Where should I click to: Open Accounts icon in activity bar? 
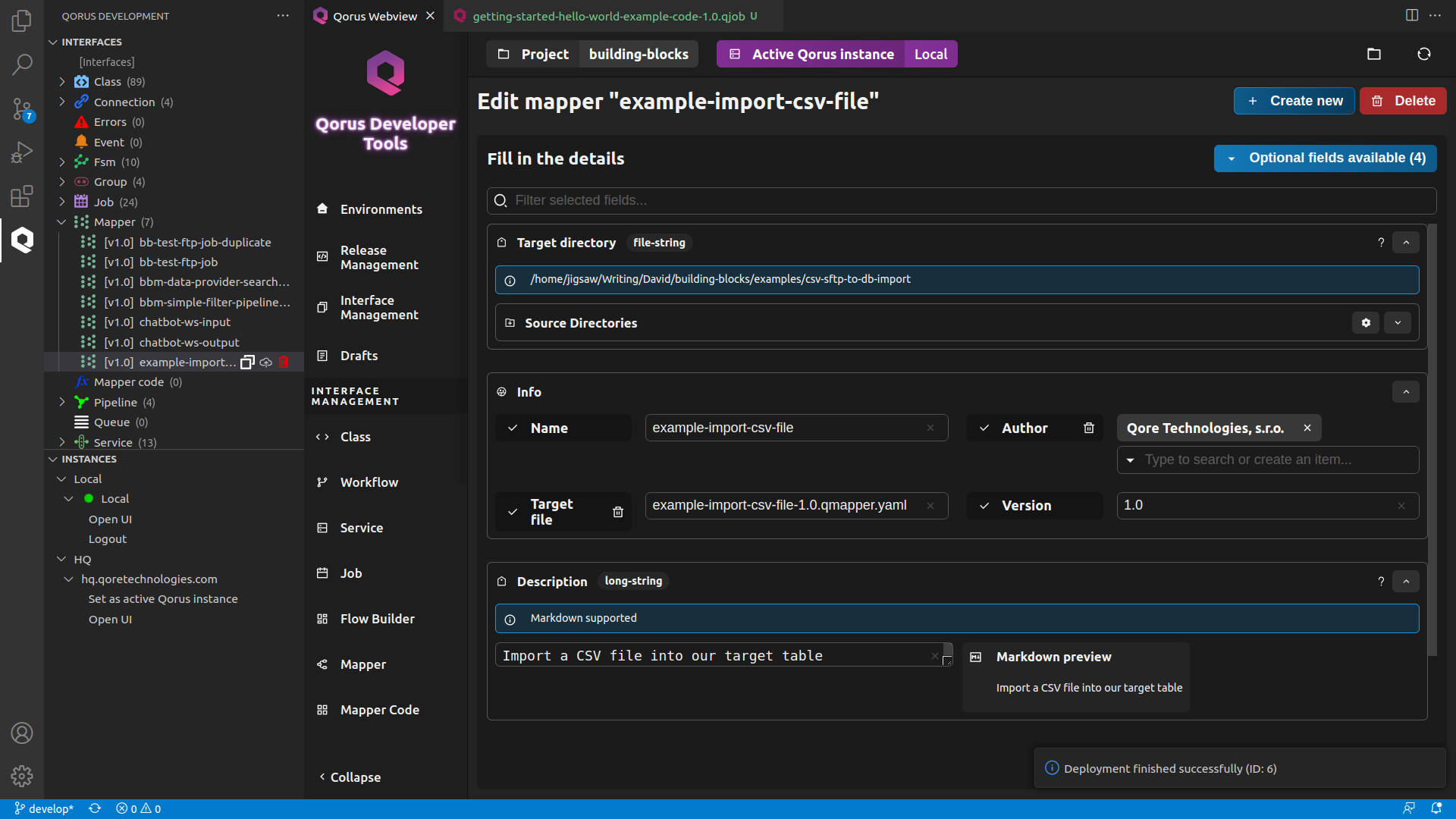[22, 733]
